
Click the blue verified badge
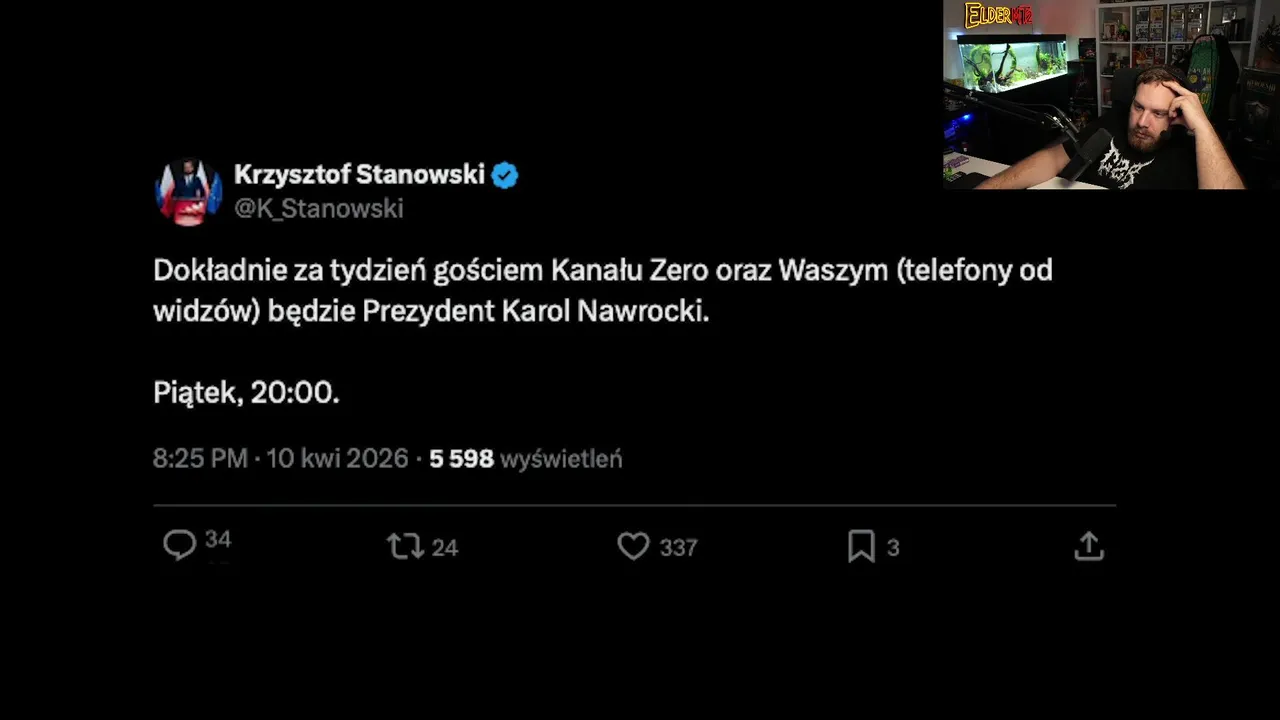[505, 176]
